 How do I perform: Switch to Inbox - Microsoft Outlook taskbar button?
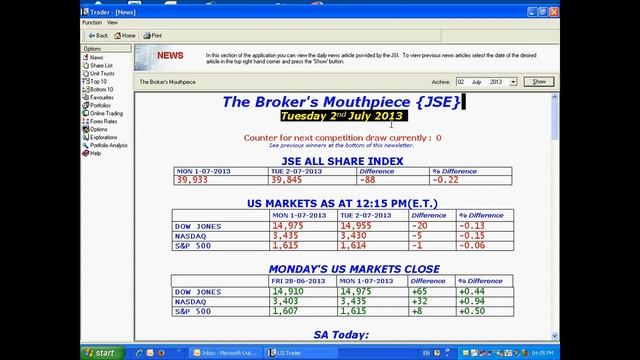point(225,353)
